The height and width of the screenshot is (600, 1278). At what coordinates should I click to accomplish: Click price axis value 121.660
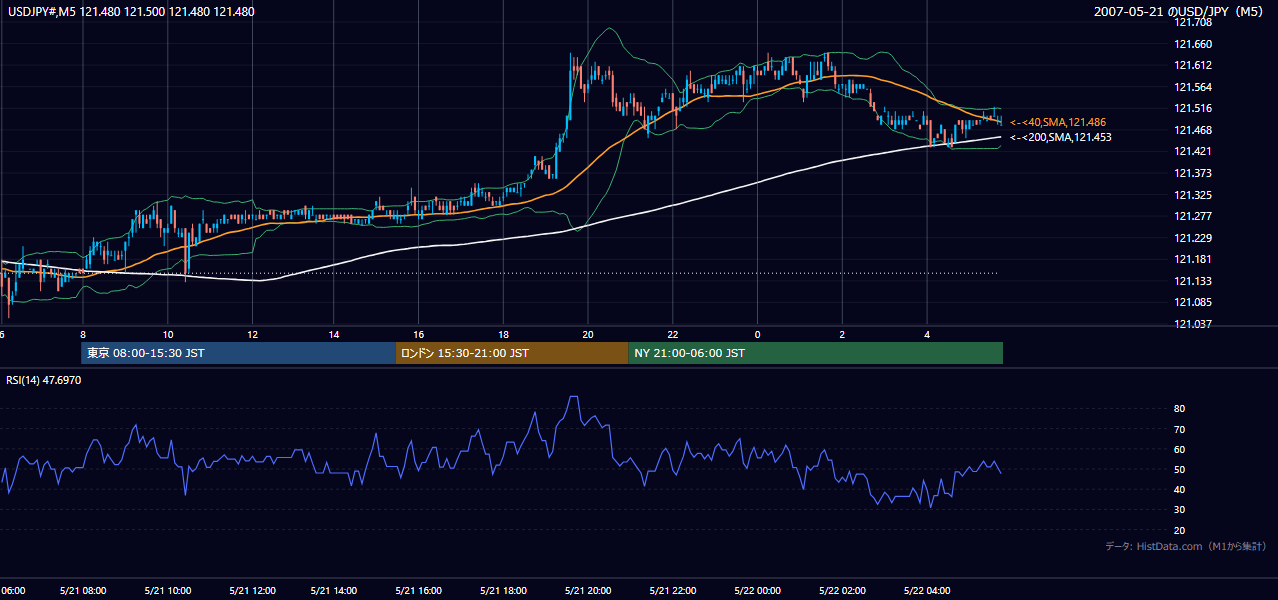pyautogui.click(x=1194, y=44)
